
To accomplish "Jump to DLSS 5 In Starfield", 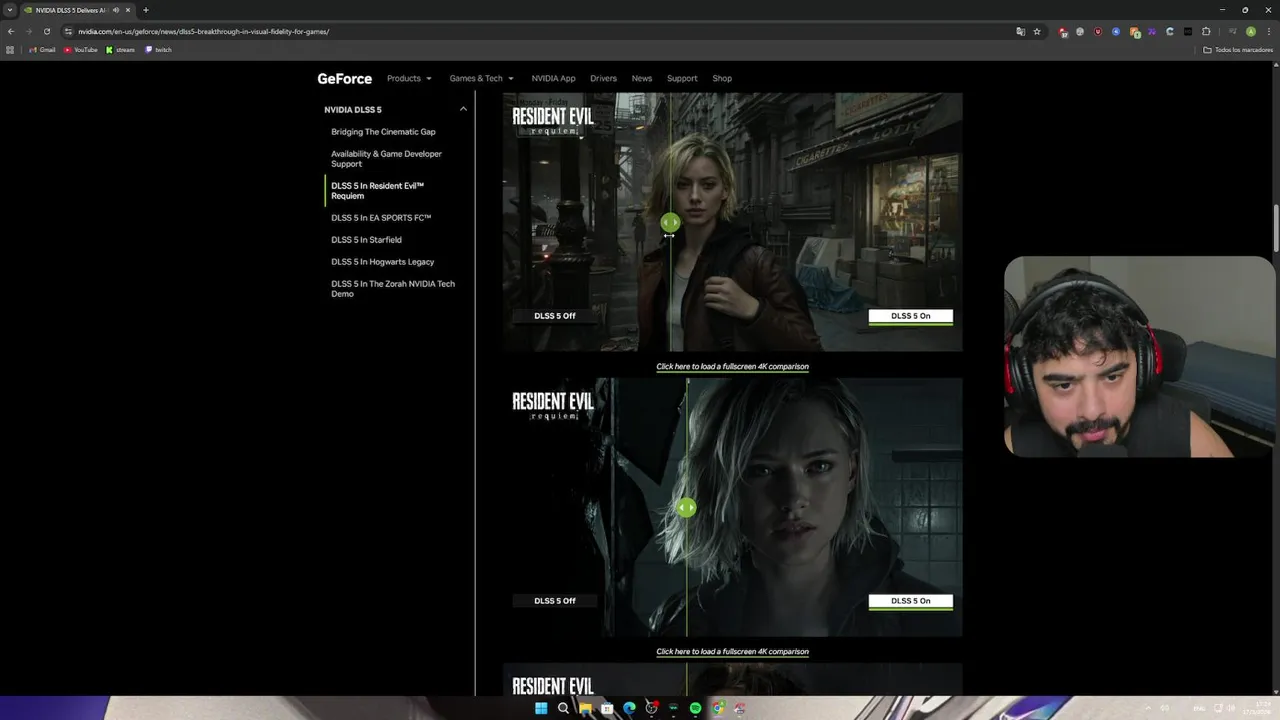I will point(366,240).
